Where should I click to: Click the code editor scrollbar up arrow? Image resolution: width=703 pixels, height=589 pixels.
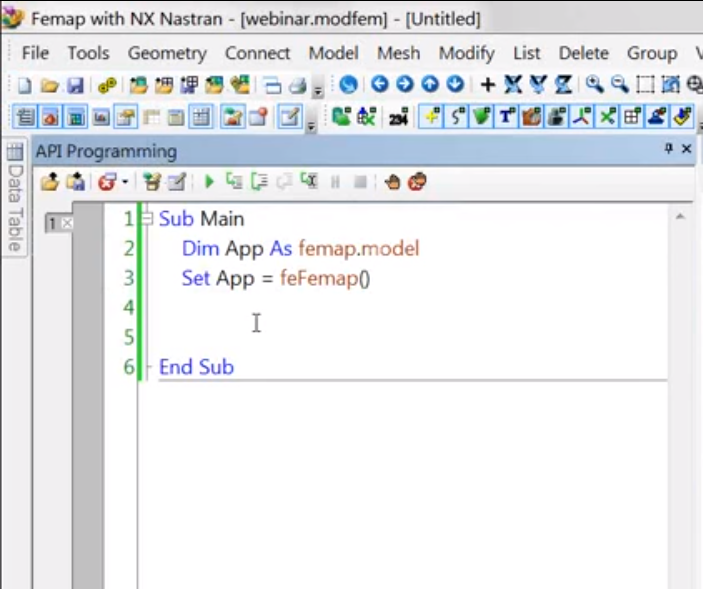pyautogui.click(x=681, y=216)
